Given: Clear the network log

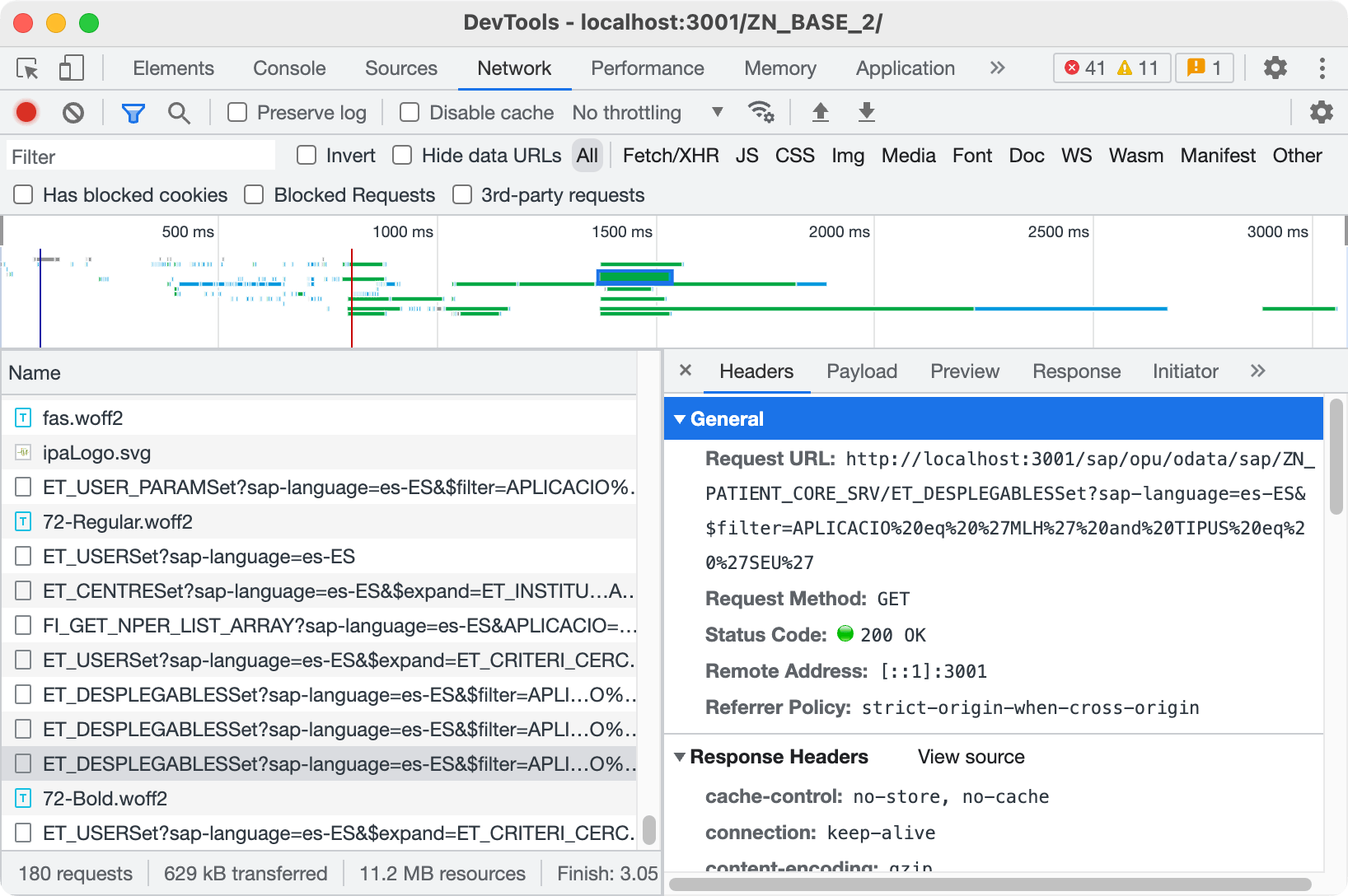Looking at the screenshot, I should click(x=73, y=112).
